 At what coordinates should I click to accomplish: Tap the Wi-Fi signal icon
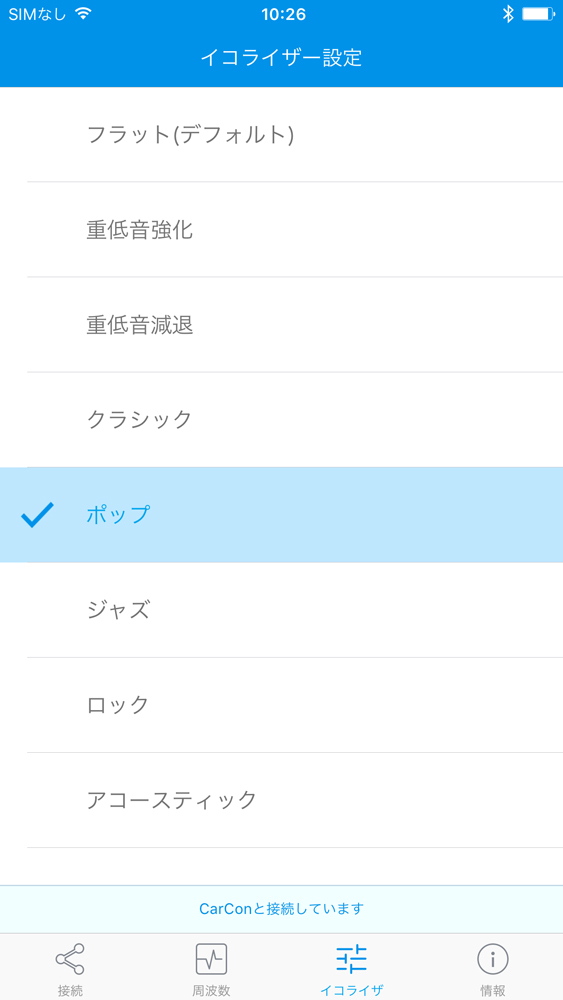(83, 13)
